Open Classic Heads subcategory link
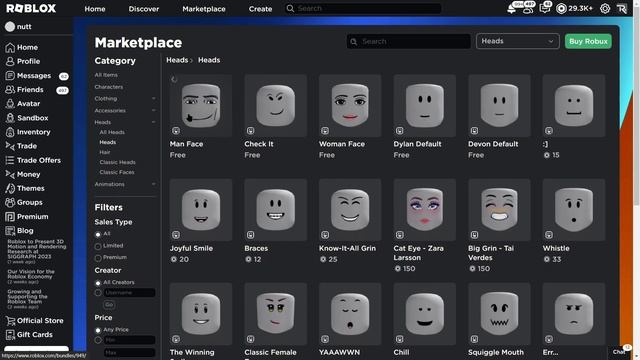This screenshot has height=360, width=640. click(x=118, y=162)
